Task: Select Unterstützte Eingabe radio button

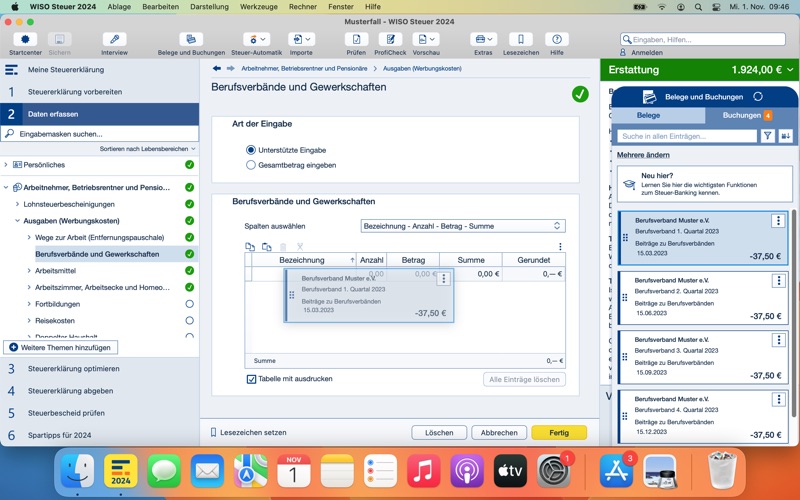Action: tap(251, 150)
